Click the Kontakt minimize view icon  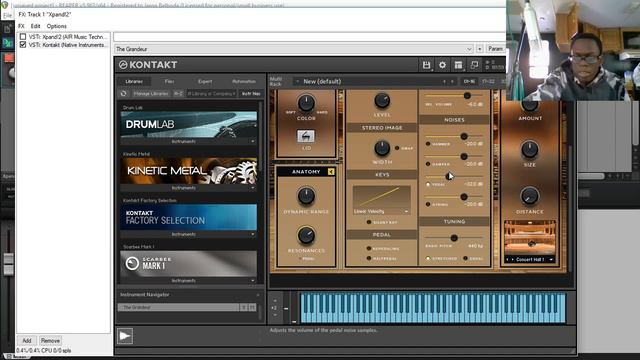point(474,65)
